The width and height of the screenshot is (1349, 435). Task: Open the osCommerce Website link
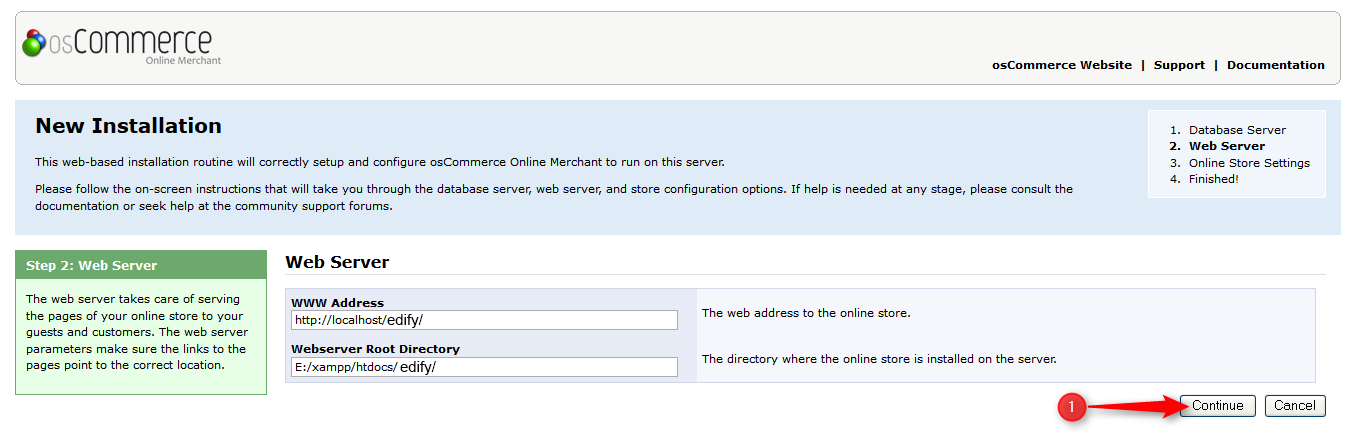point(1061,65)
